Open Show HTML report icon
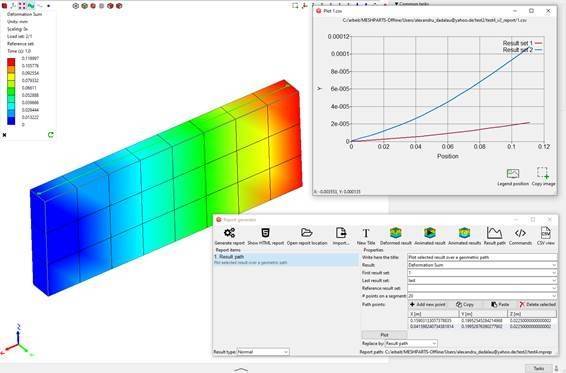 click(265, 233)
